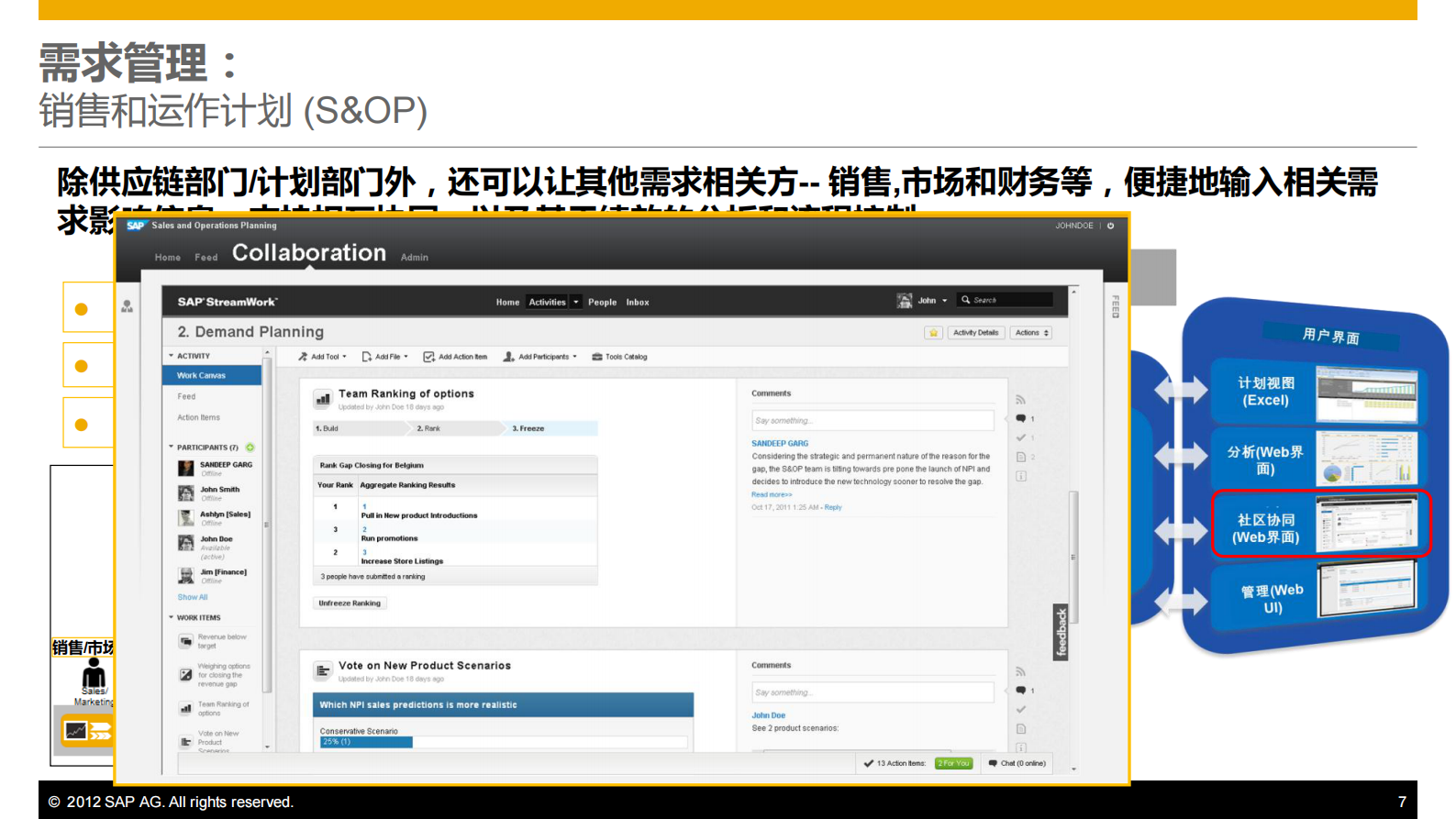
Task: Click the search magnifier icon
Action: (x=965, y=300)
